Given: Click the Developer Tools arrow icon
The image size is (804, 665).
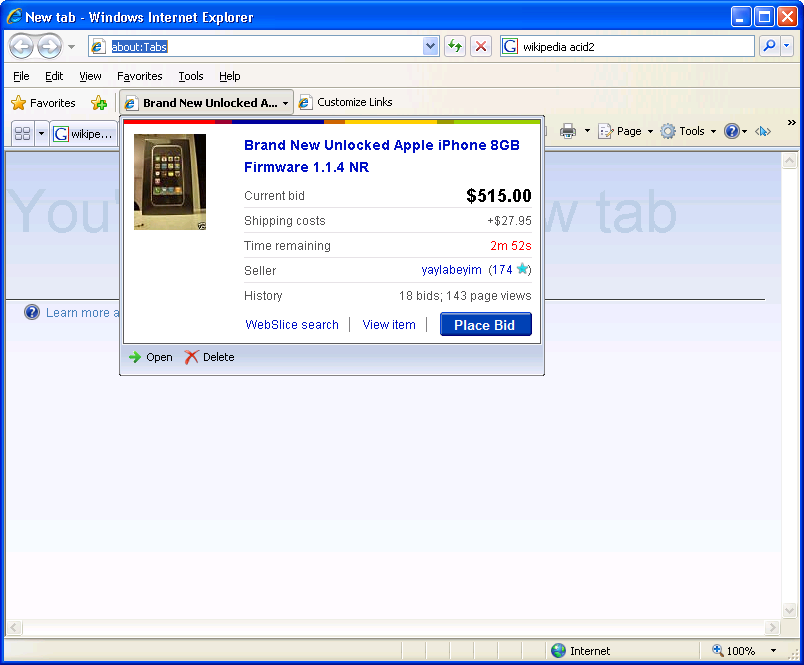Looking at the screenshot, I should (x=763, y=132).
